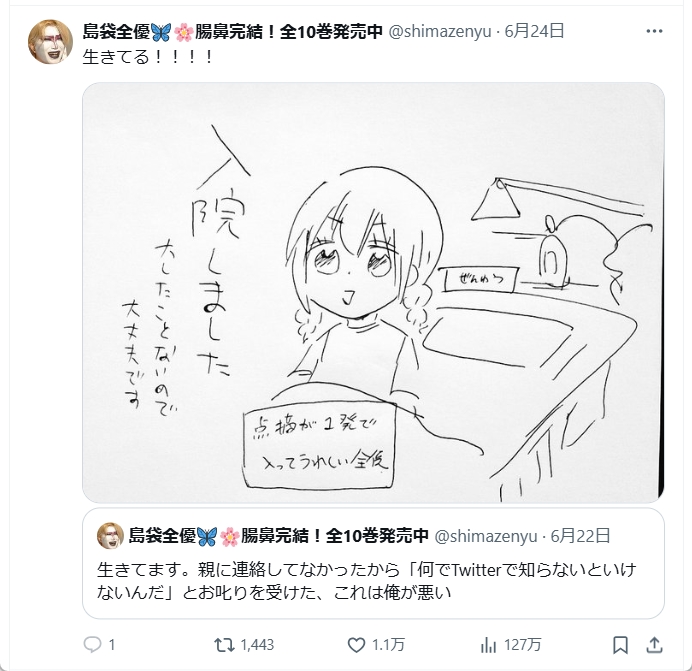
Task: Click the reply speech bubble icon
Action: (92, 645)
